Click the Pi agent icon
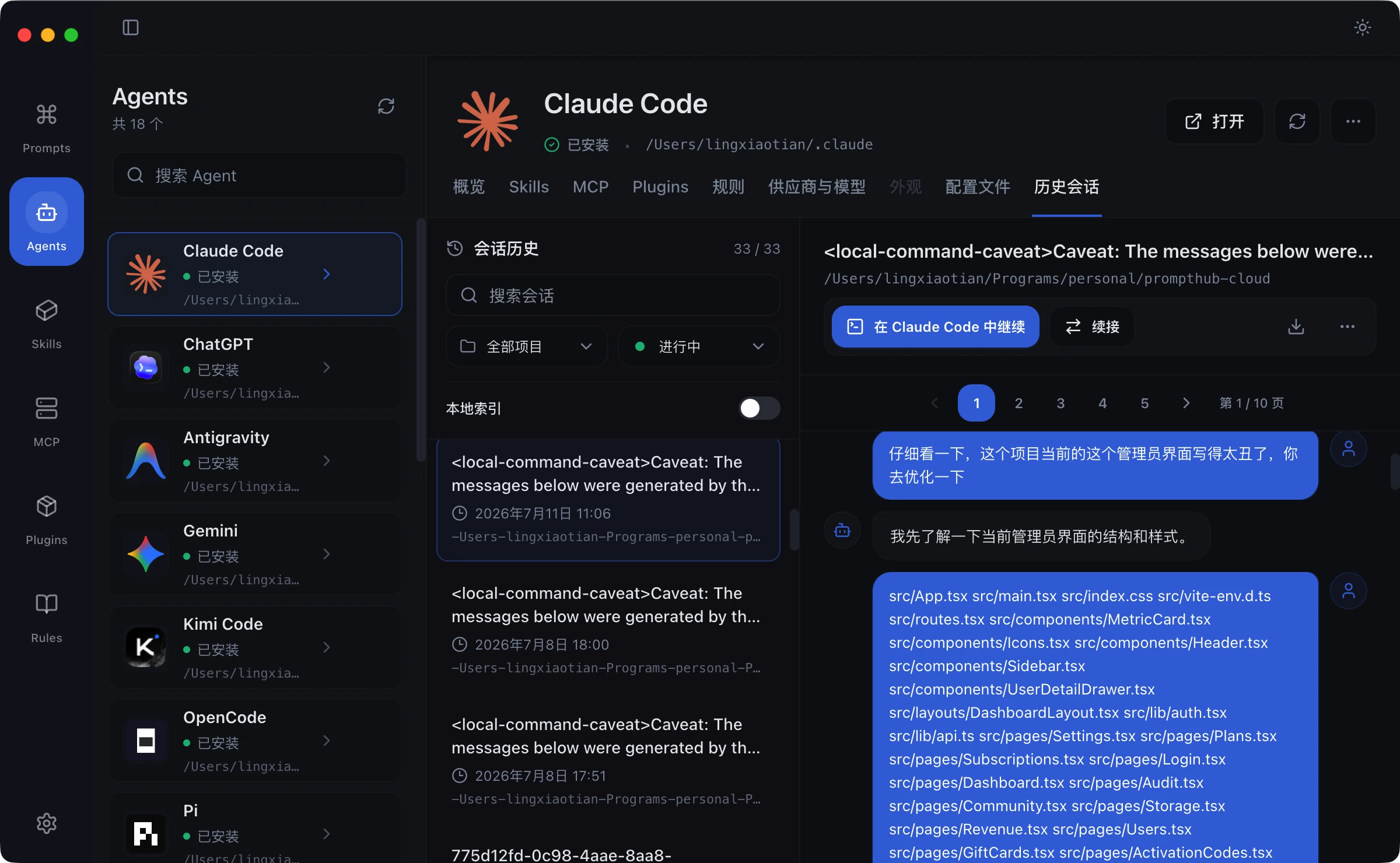 pos(146,834)
